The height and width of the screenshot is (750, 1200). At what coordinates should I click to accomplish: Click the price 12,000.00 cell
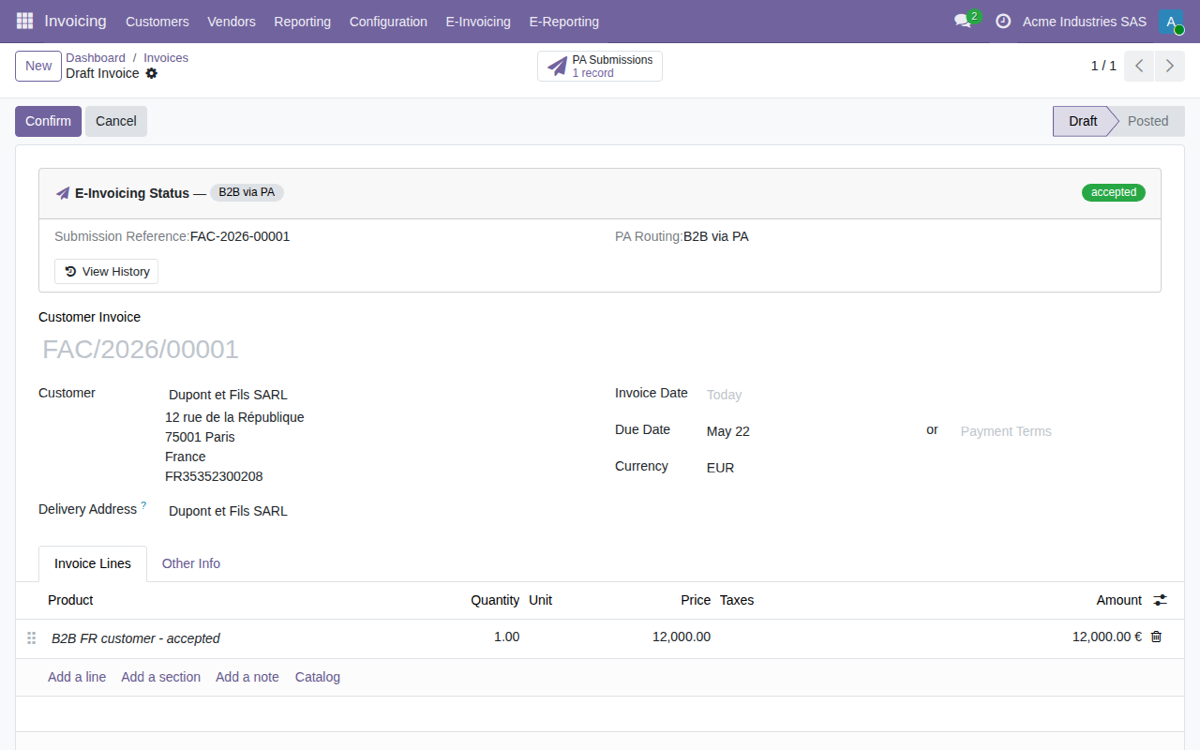(x=681, y=637)
